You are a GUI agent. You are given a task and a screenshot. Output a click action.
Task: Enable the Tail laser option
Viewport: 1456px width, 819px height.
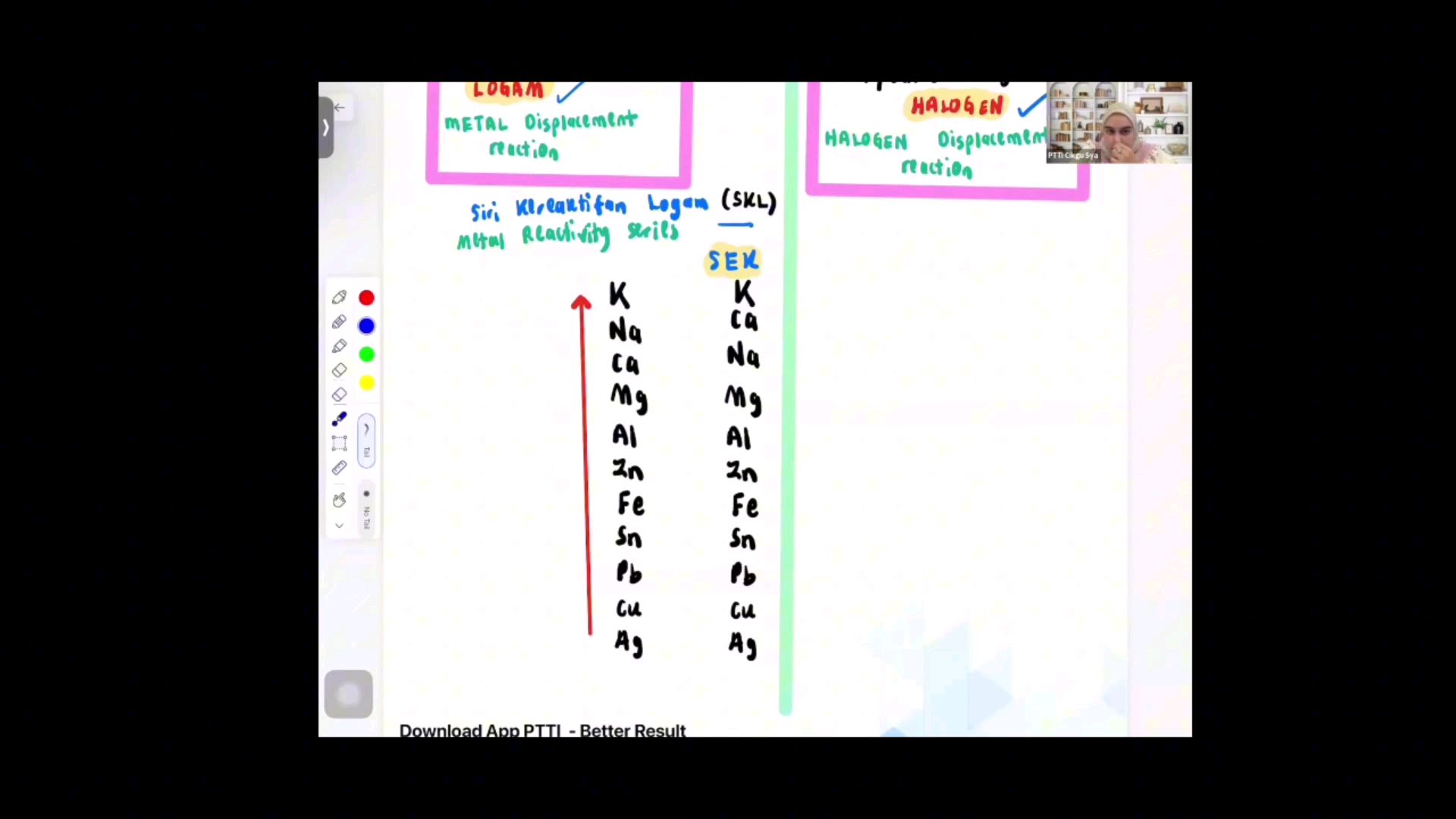(x=366, y=440)
